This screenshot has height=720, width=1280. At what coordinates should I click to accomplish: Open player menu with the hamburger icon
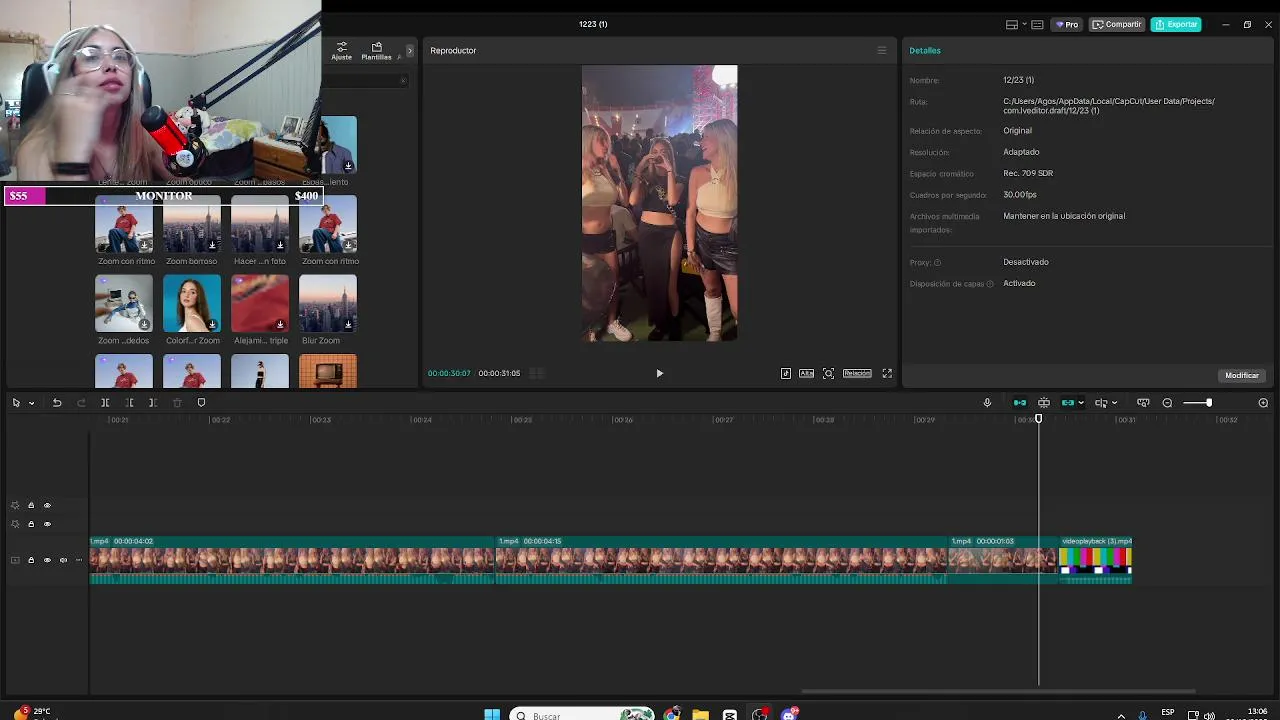click(x=881, y=50)
